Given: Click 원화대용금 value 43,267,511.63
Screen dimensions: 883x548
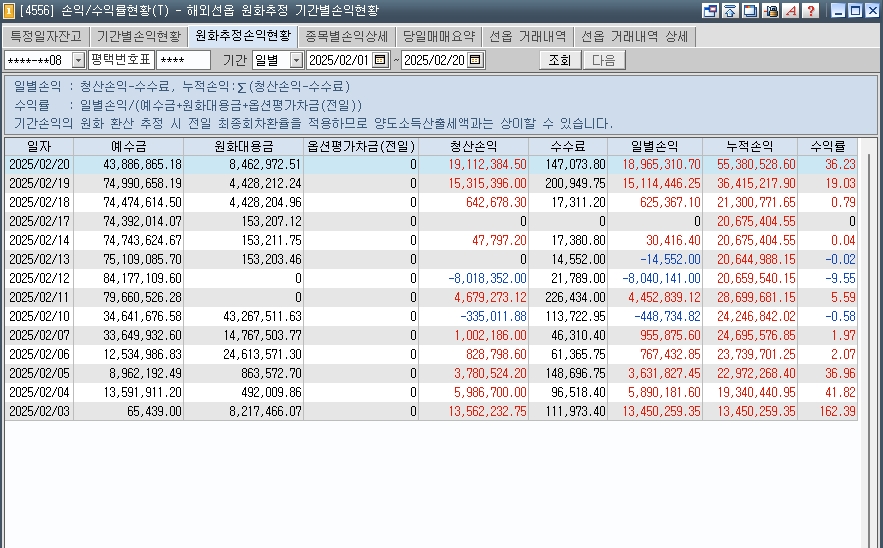Looking at the screenshot, I should coord(262,317).
